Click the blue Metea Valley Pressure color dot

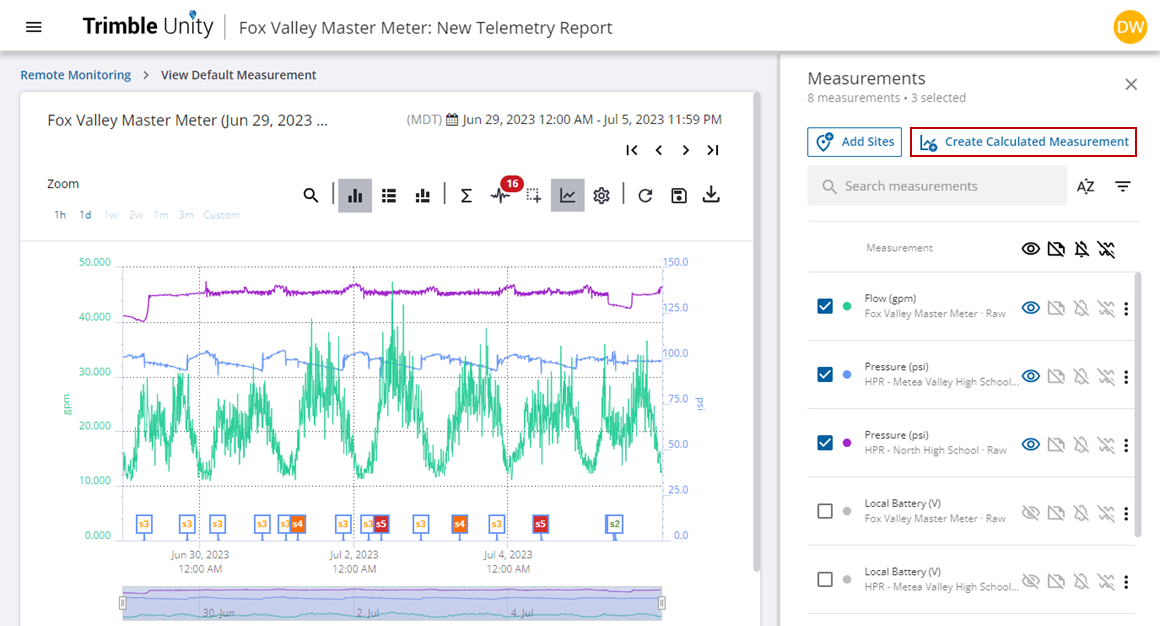coord(847,374)
